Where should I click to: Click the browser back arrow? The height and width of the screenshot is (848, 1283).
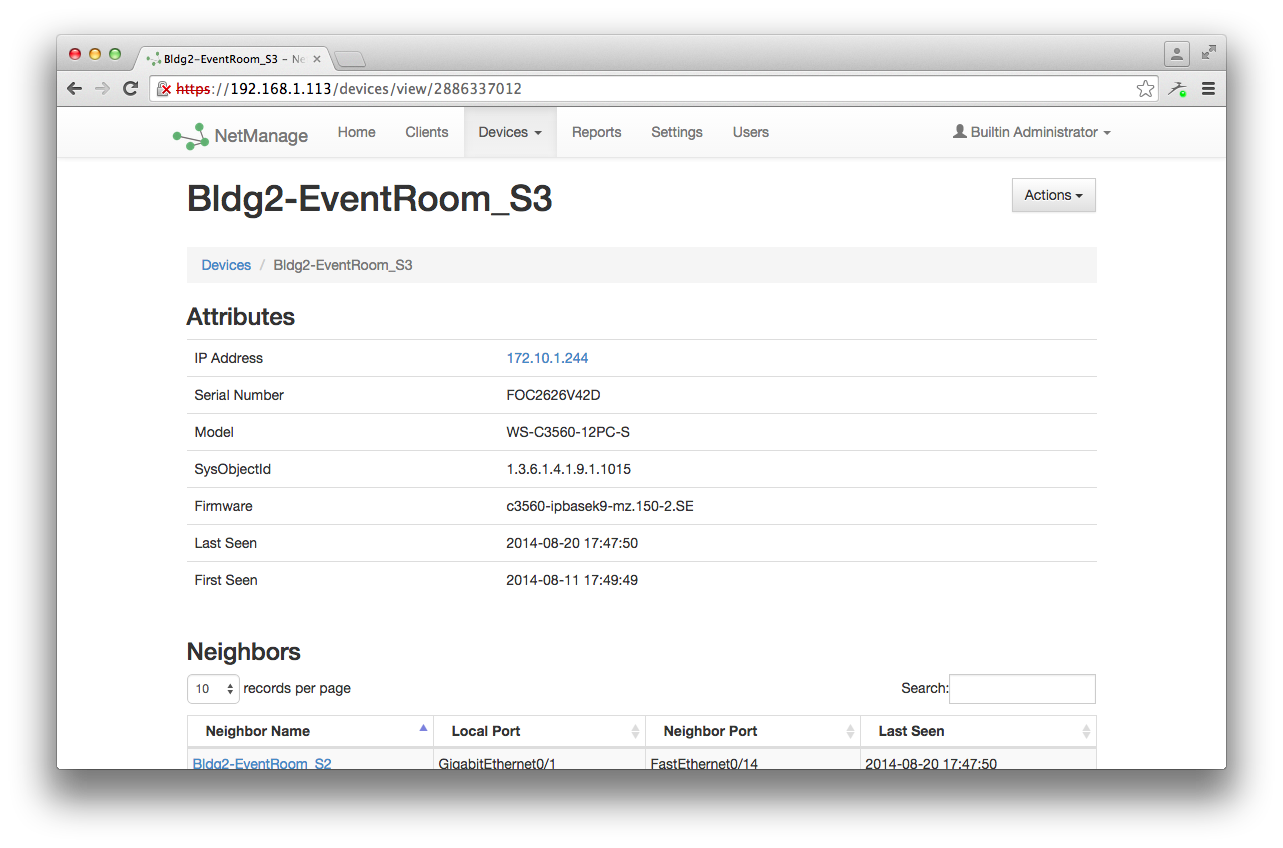pyautogui.click(x=74, y=88)
